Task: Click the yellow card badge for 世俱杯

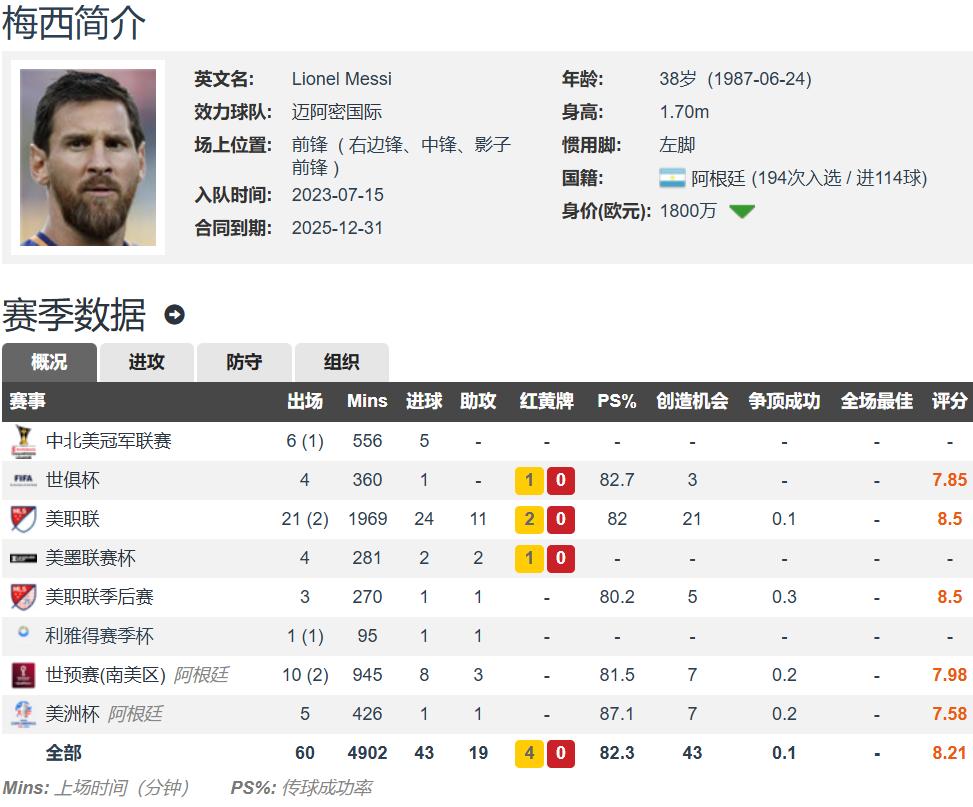Action: [529, 480]
